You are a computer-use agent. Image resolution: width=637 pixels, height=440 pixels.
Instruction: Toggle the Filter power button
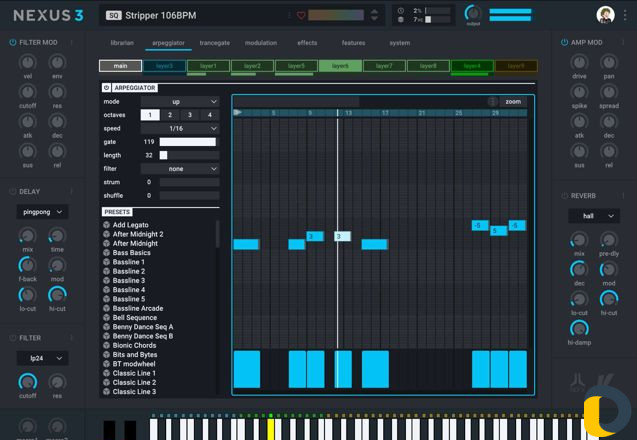click(x=13, y=338)
